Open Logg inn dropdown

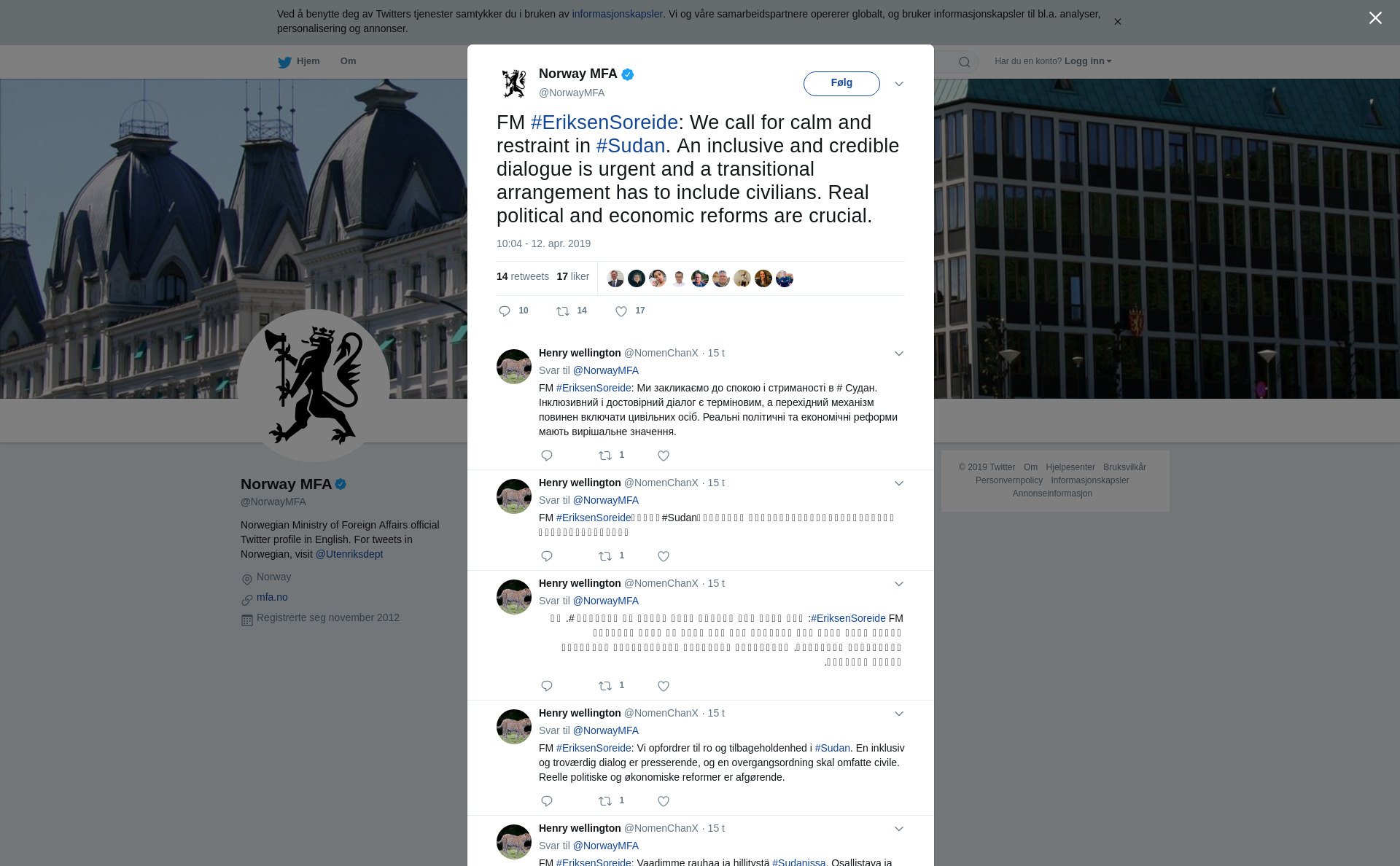[1088, 61]
